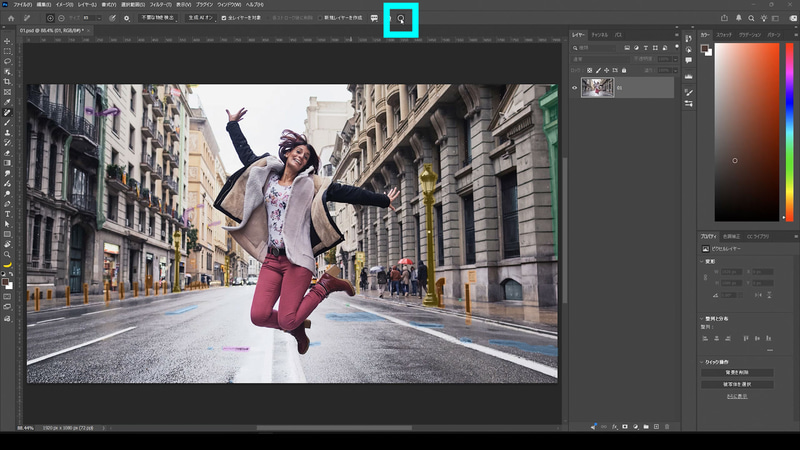
Task: Click the 被写体を選択 button
Action: tap(737, 384)
